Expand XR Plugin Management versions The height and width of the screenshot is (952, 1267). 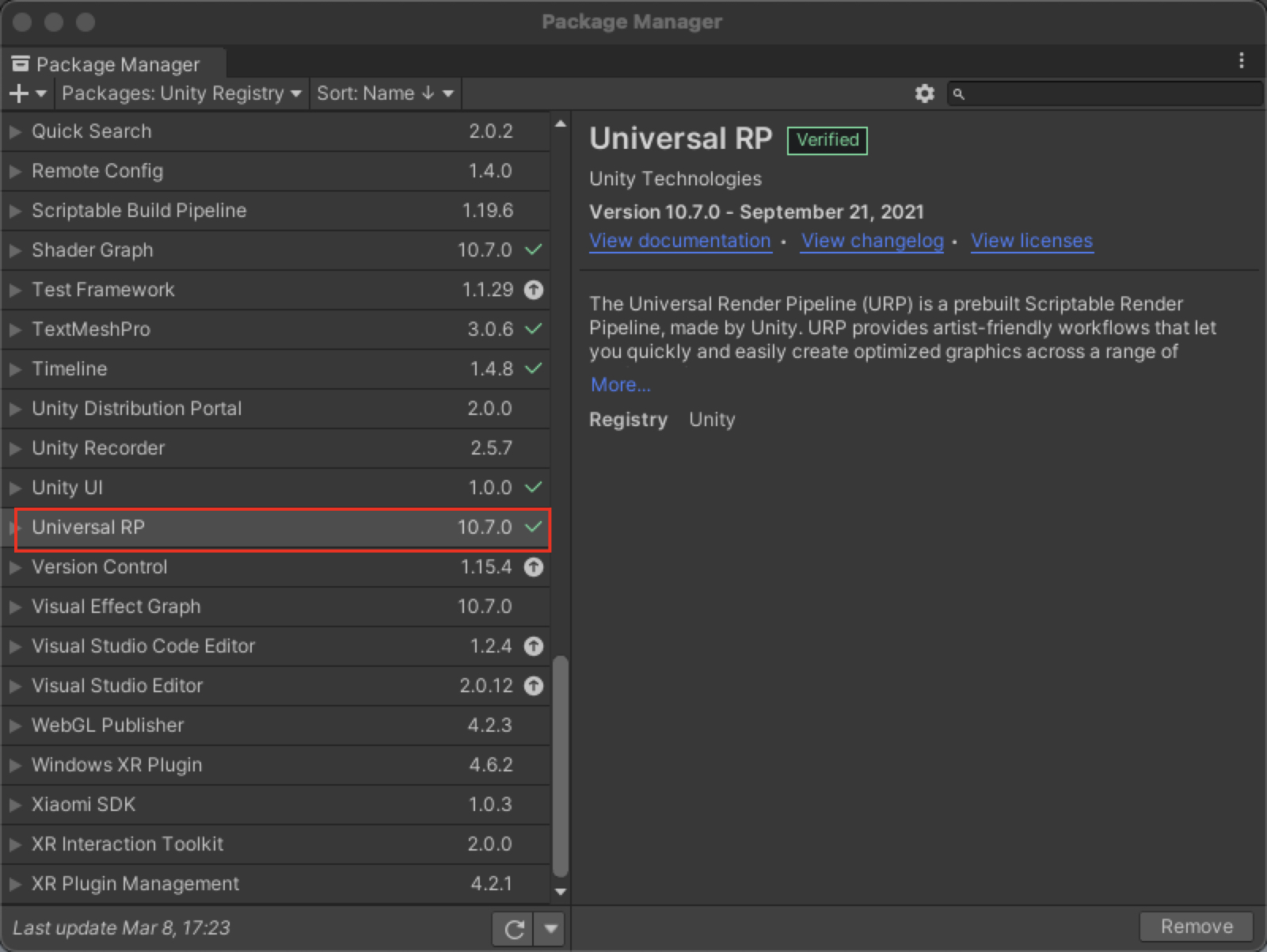[15, 884]
